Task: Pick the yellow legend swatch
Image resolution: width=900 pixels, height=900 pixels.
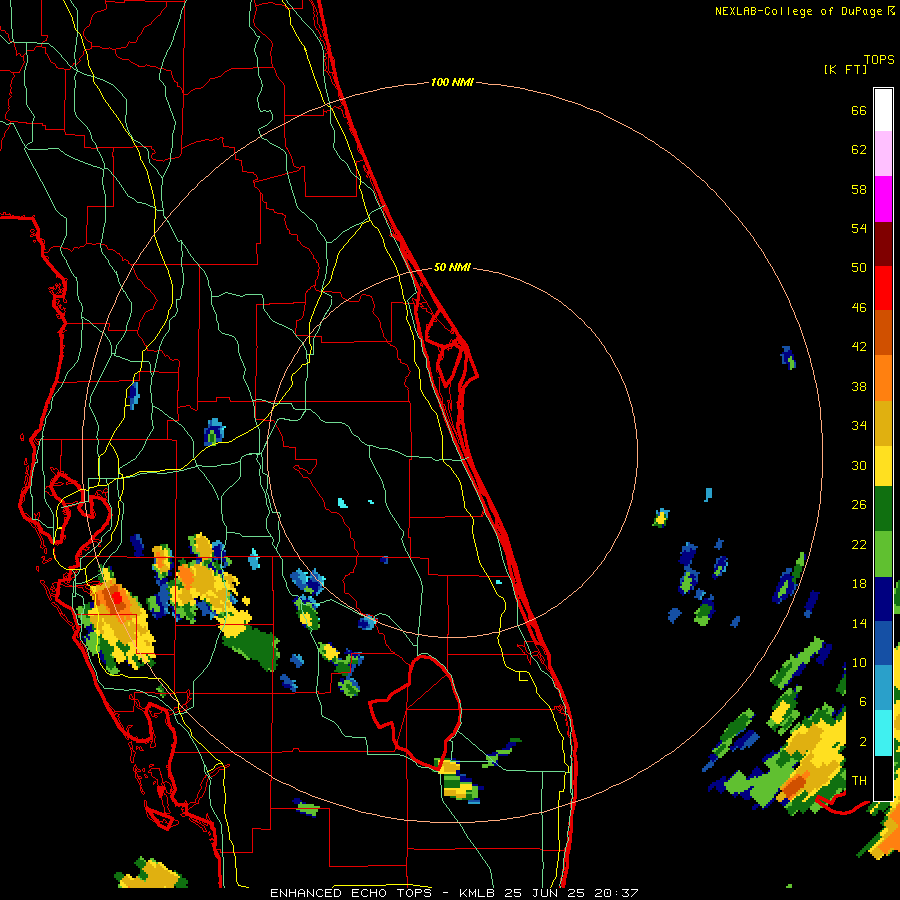Action: tap(883, 466)
